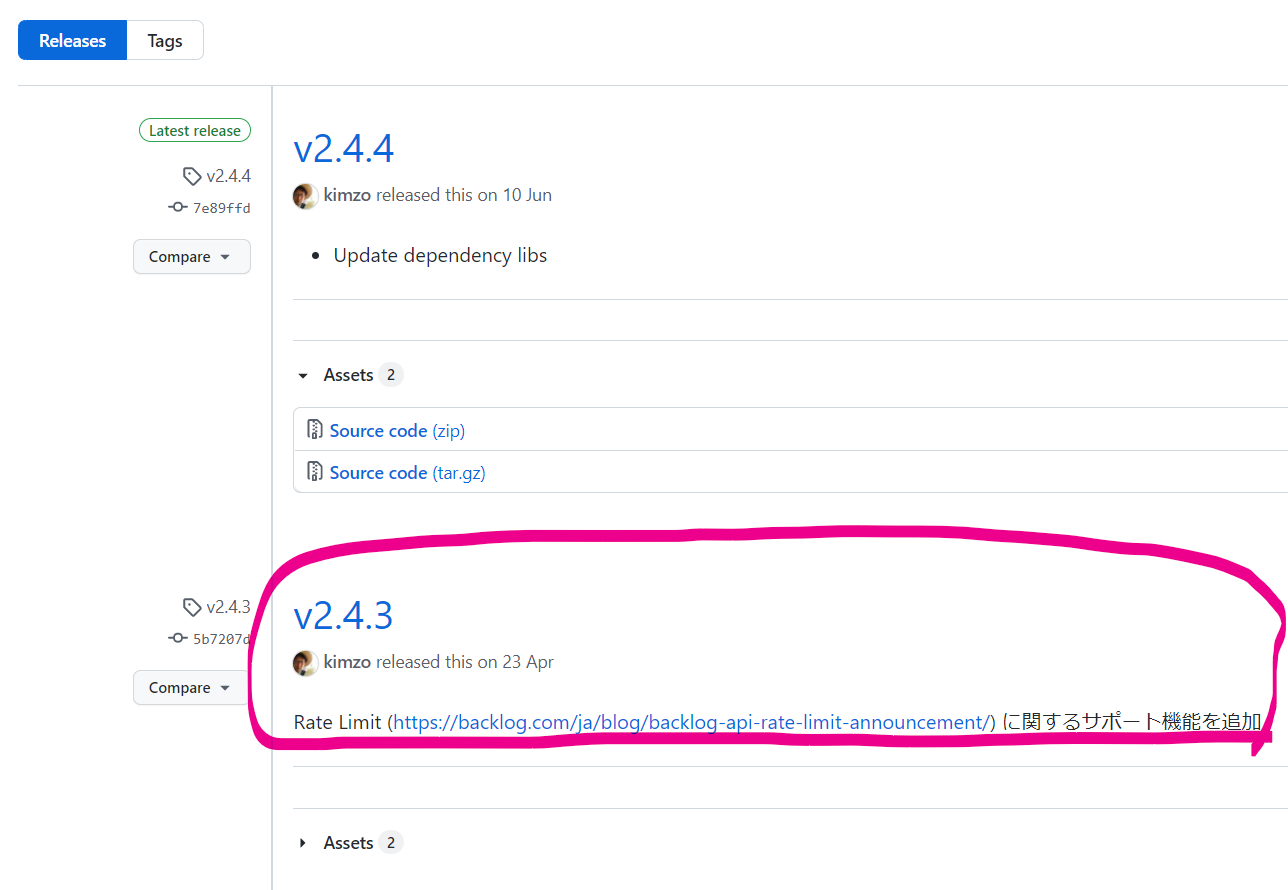Click the archive icon beside Source code zip
1288x890 pixels.
315,429
